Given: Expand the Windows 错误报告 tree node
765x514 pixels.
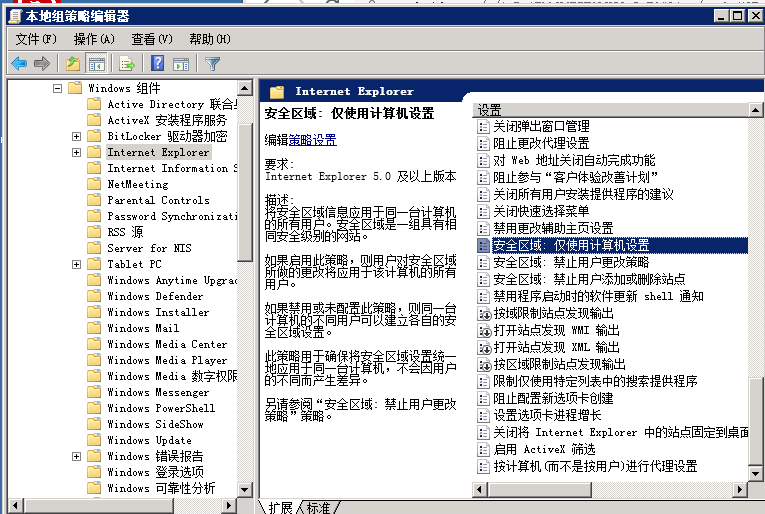Looking at the screenshot, I should [x=76, y=456].
